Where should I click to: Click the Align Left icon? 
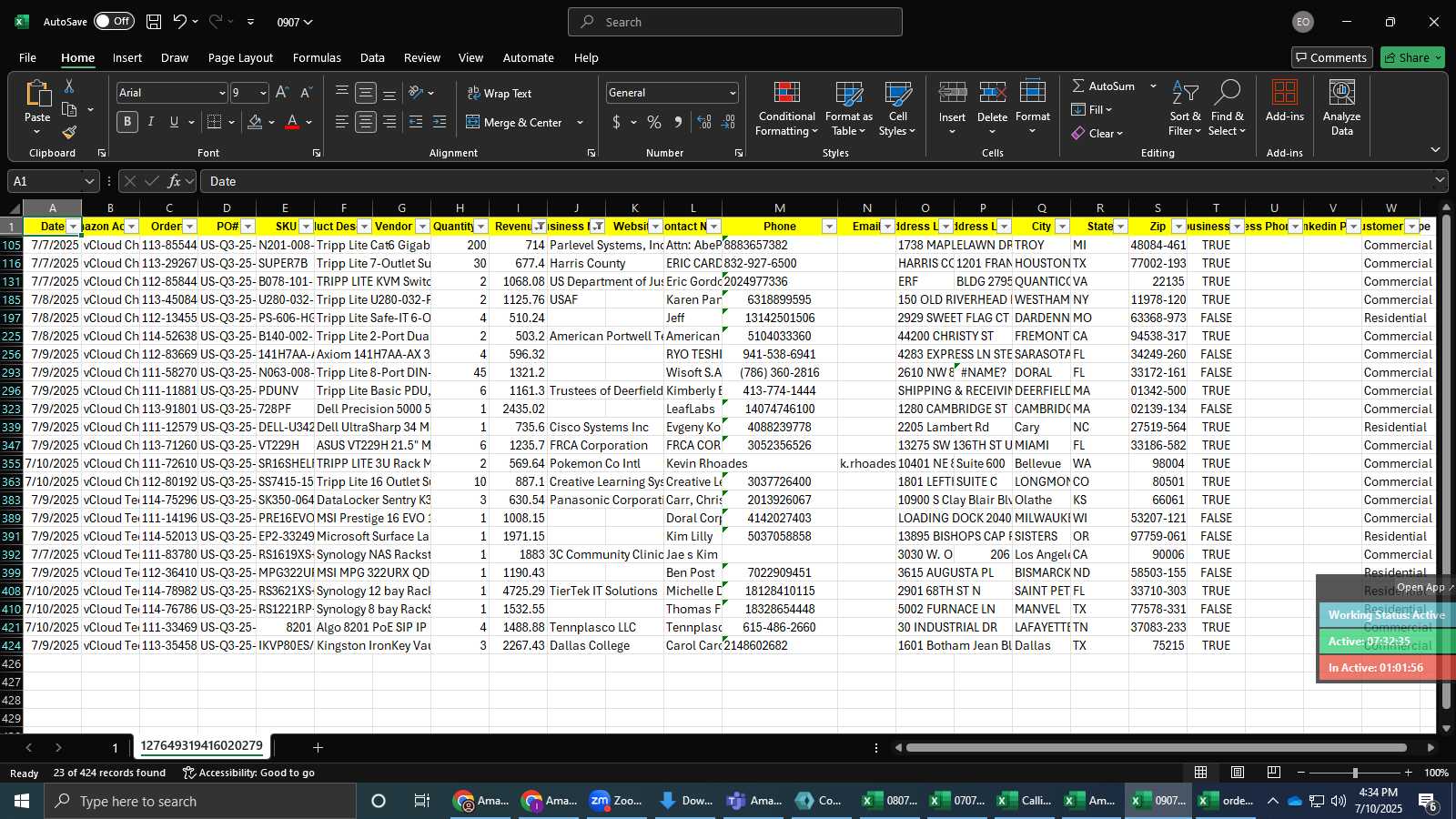pyautogui.click(x=342, y=122)
